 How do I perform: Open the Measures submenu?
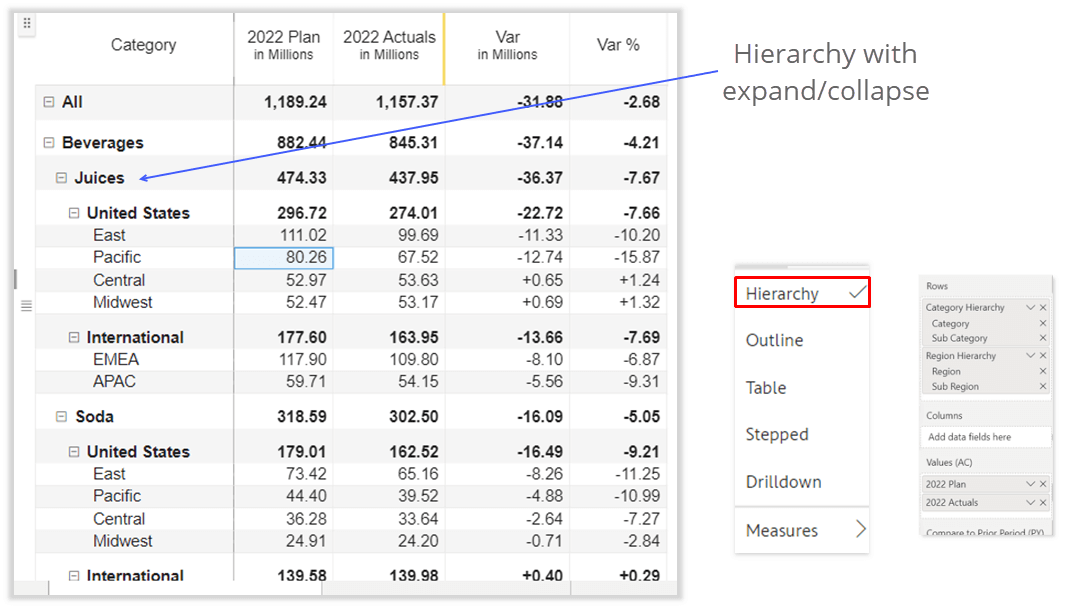point(802,530)
